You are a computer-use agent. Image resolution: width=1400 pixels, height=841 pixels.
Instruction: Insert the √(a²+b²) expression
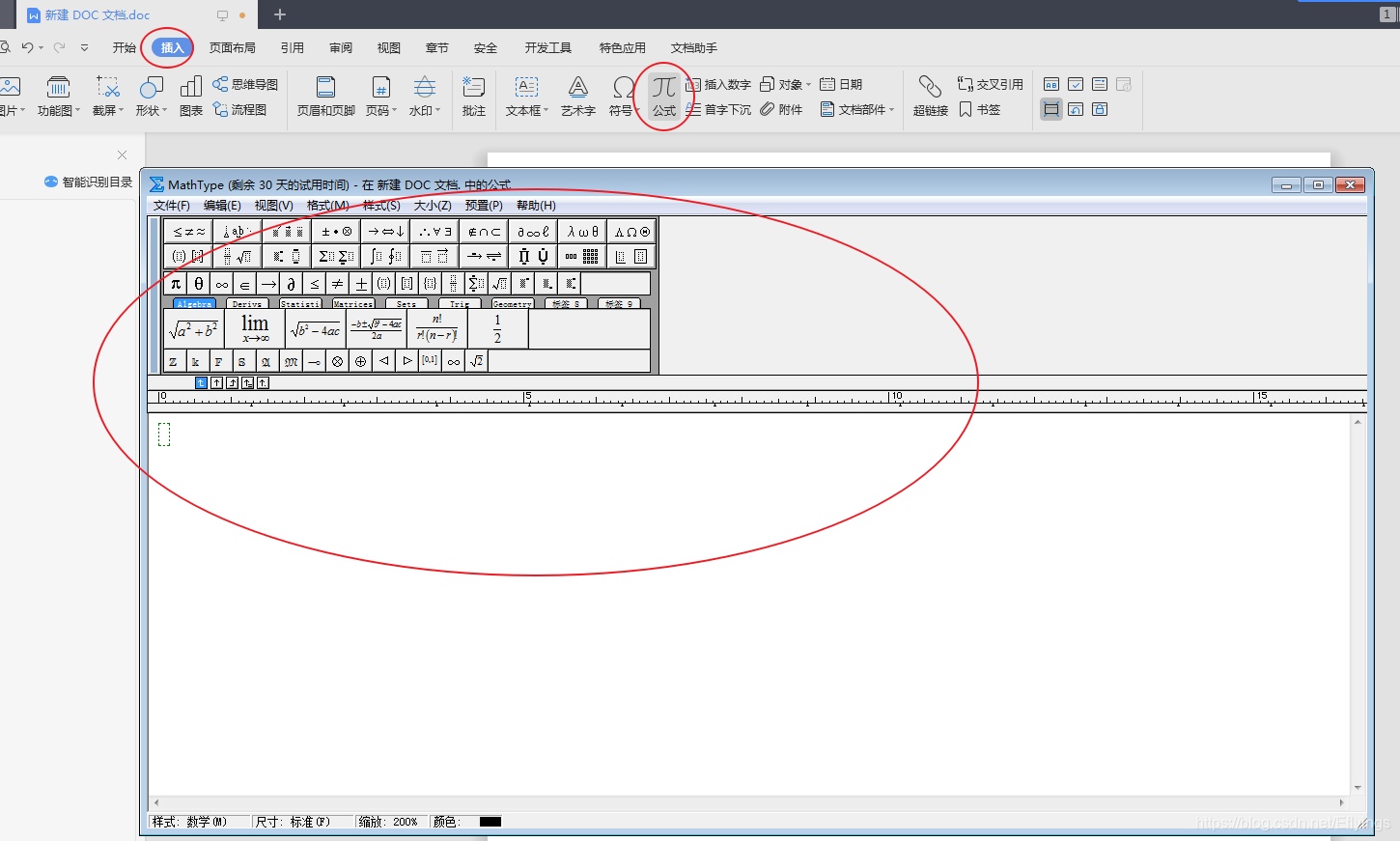tap(194, 328)
